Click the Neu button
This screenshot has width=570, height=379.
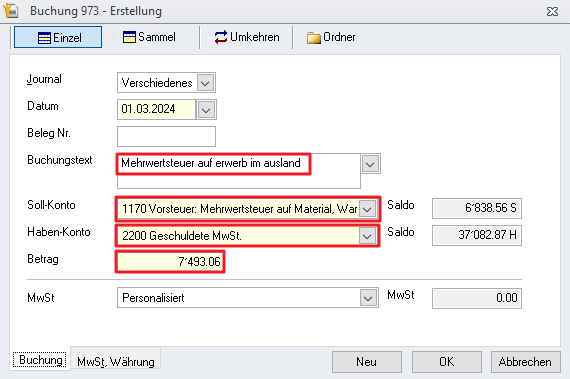[x=367, y=362]
